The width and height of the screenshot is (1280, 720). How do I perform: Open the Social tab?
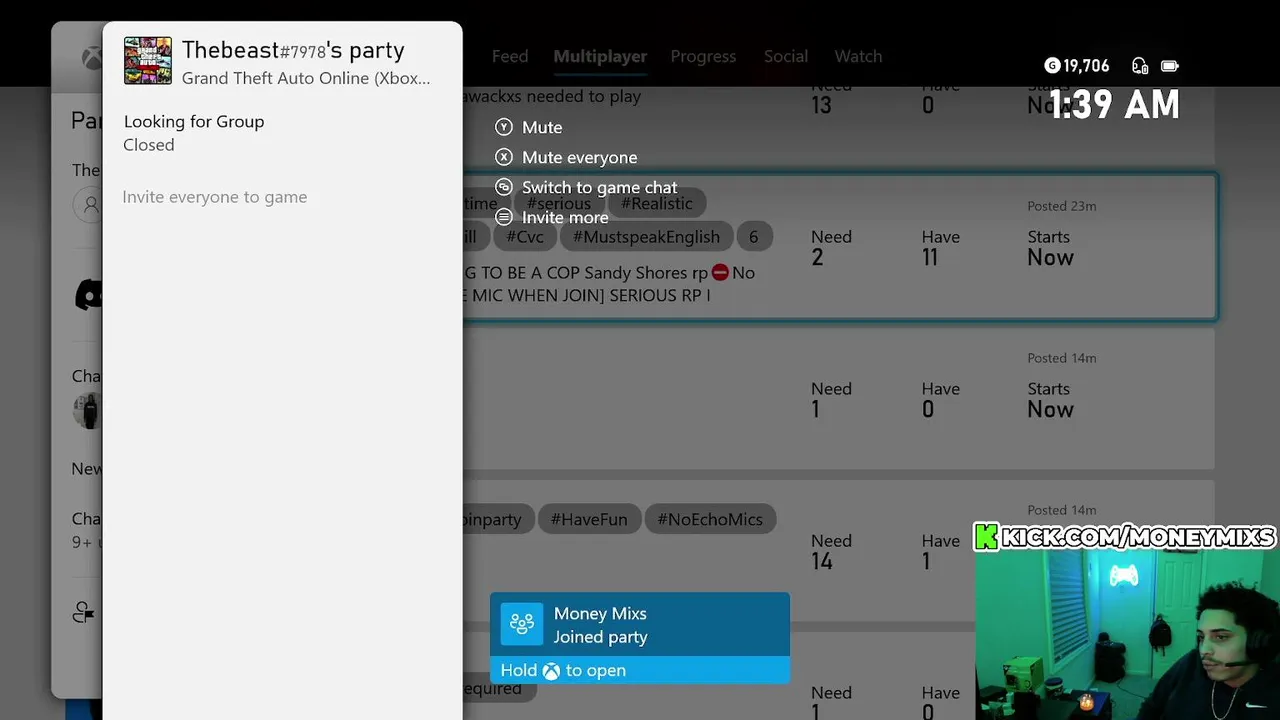click(x=786, y=56)
